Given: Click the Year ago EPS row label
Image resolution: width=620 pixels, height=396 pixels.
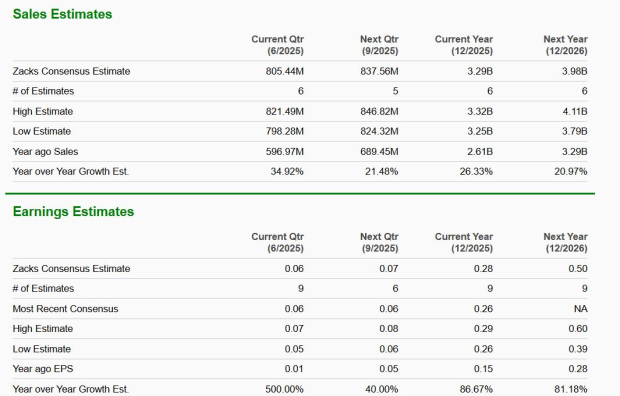Looking at the screenshot, I should 43,369.
